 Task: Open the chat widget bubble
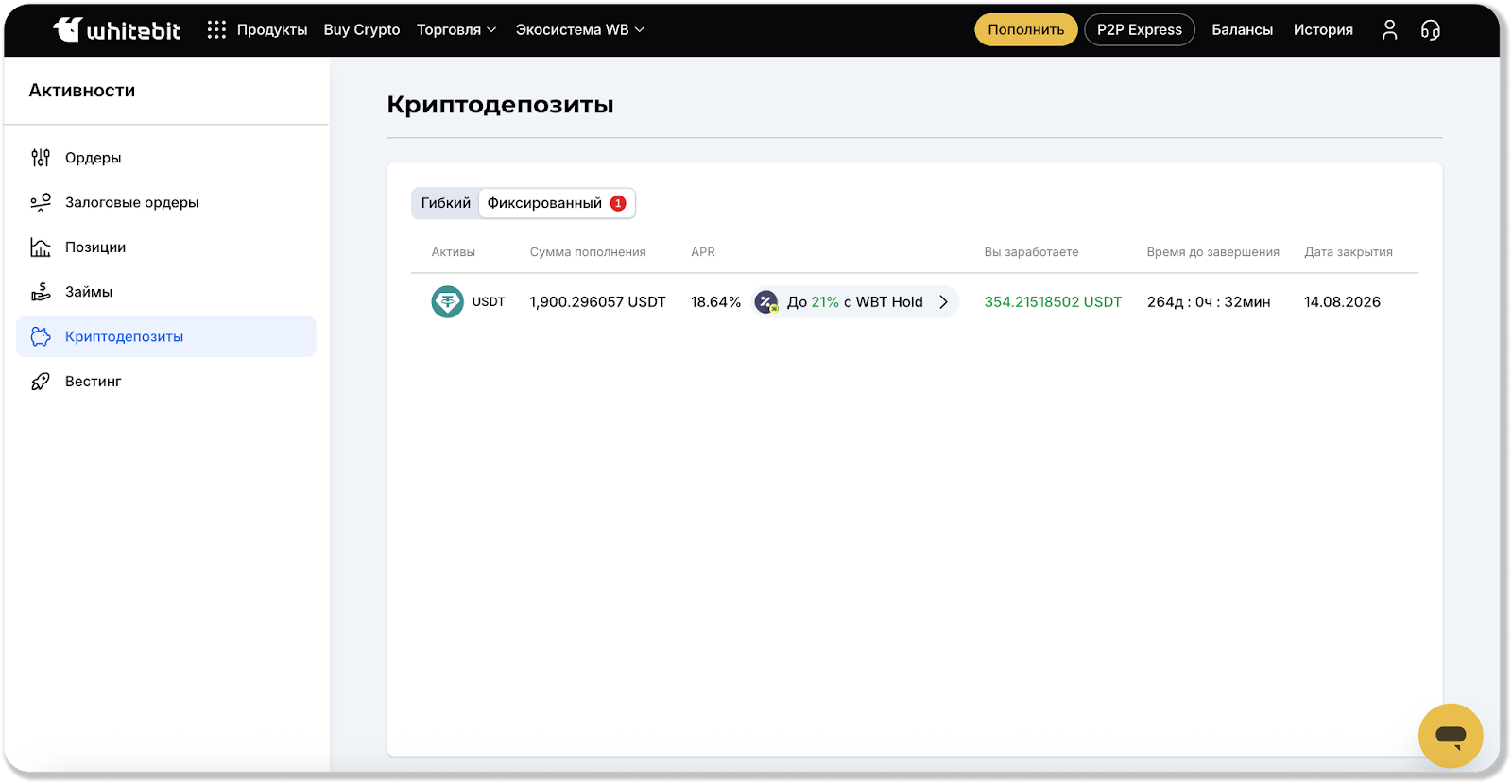(1450, 736)
